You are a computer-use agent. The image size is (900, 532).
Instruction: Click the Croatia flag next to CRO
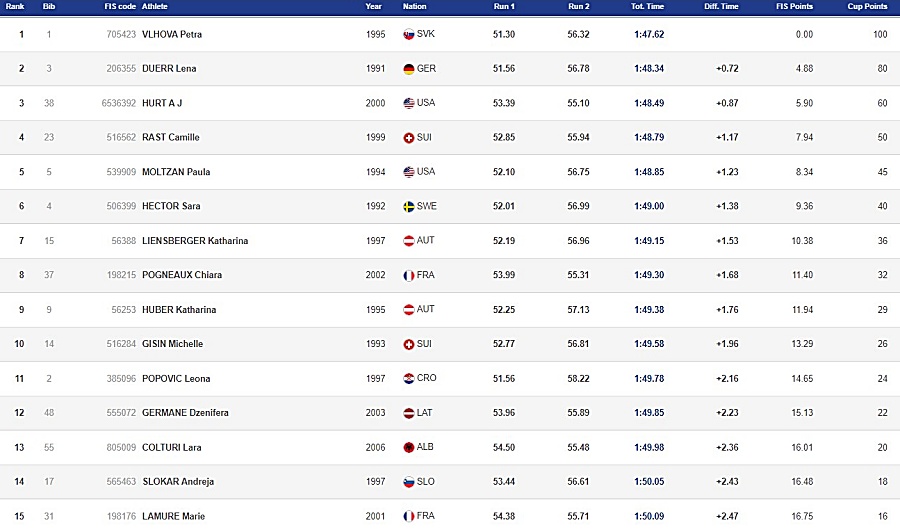(409, 379)
